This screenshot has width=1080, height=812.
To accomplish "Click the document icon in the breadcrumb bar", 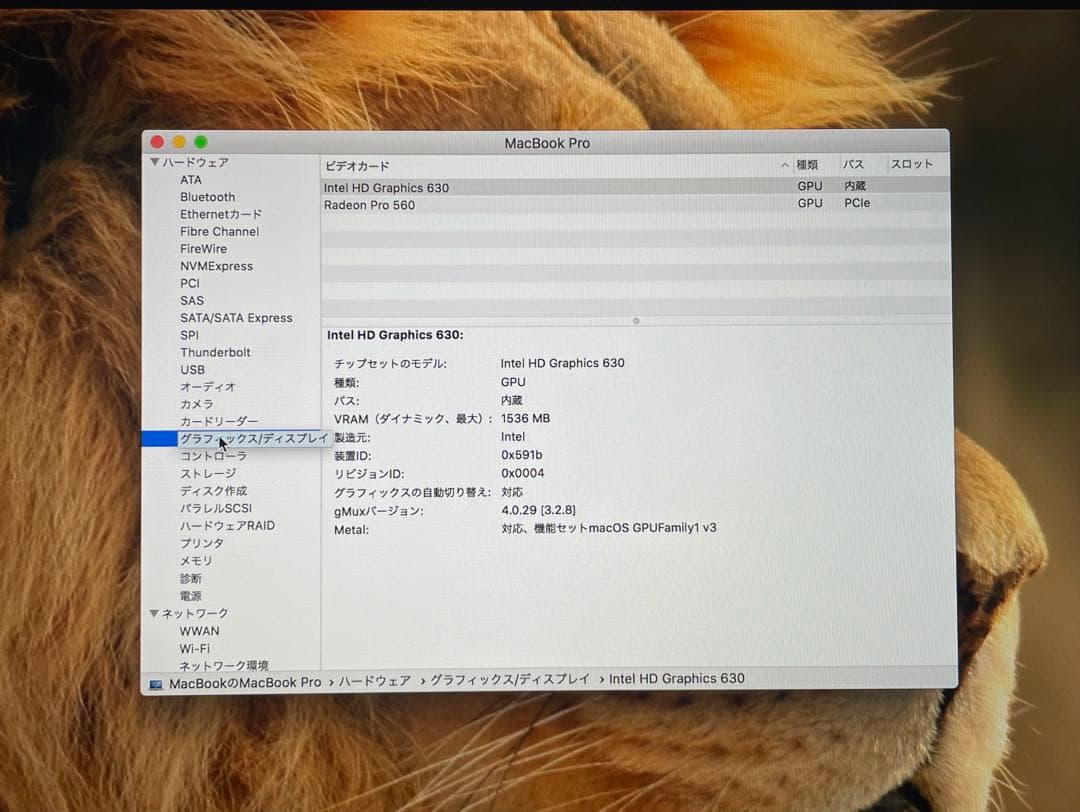I will (x=154, y=678).
